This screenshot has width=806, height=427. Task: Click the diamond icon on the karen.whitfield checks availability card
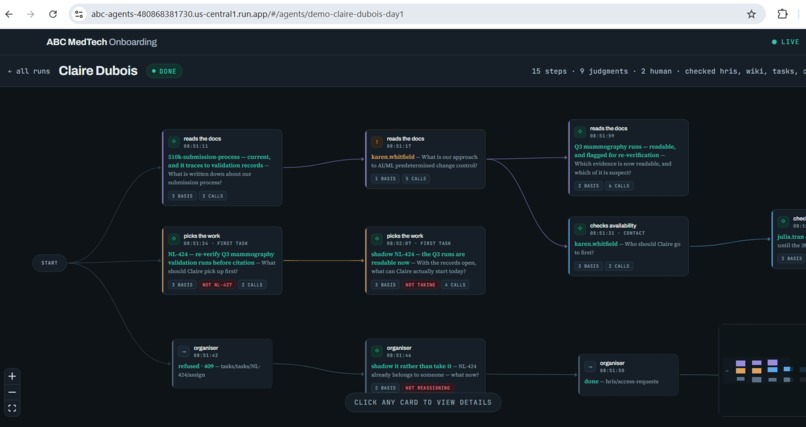click(580, 229)
